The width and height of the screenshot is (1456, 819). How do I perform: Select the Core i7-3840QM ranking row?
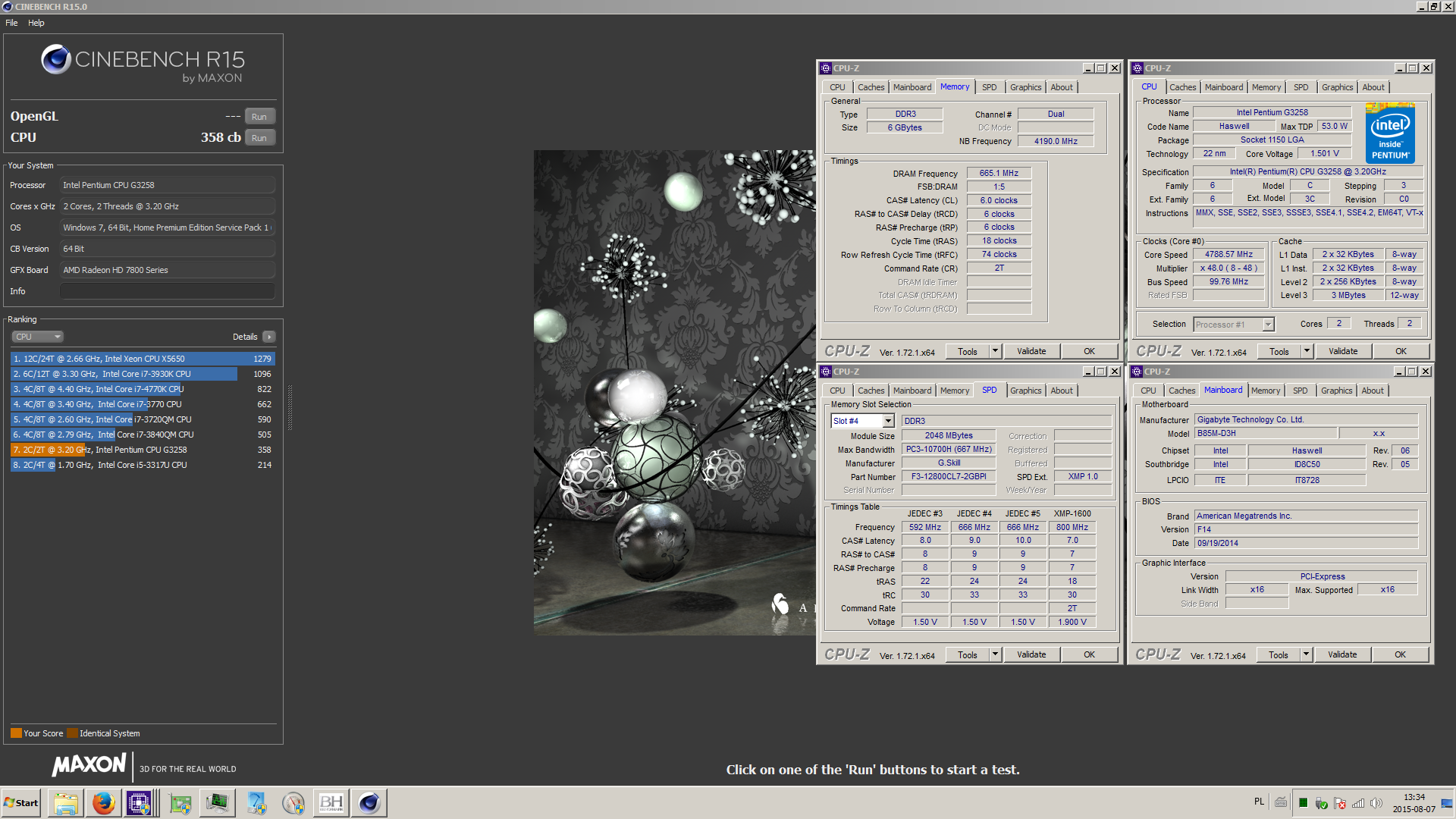tap(143, 435)
